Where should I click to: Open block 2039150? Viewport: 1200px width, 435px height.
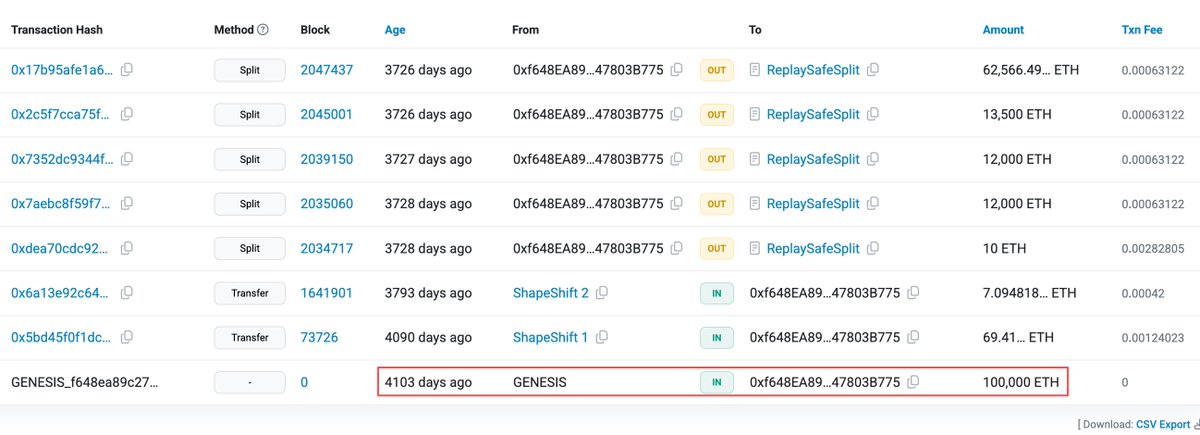click(x=326, y=159)
